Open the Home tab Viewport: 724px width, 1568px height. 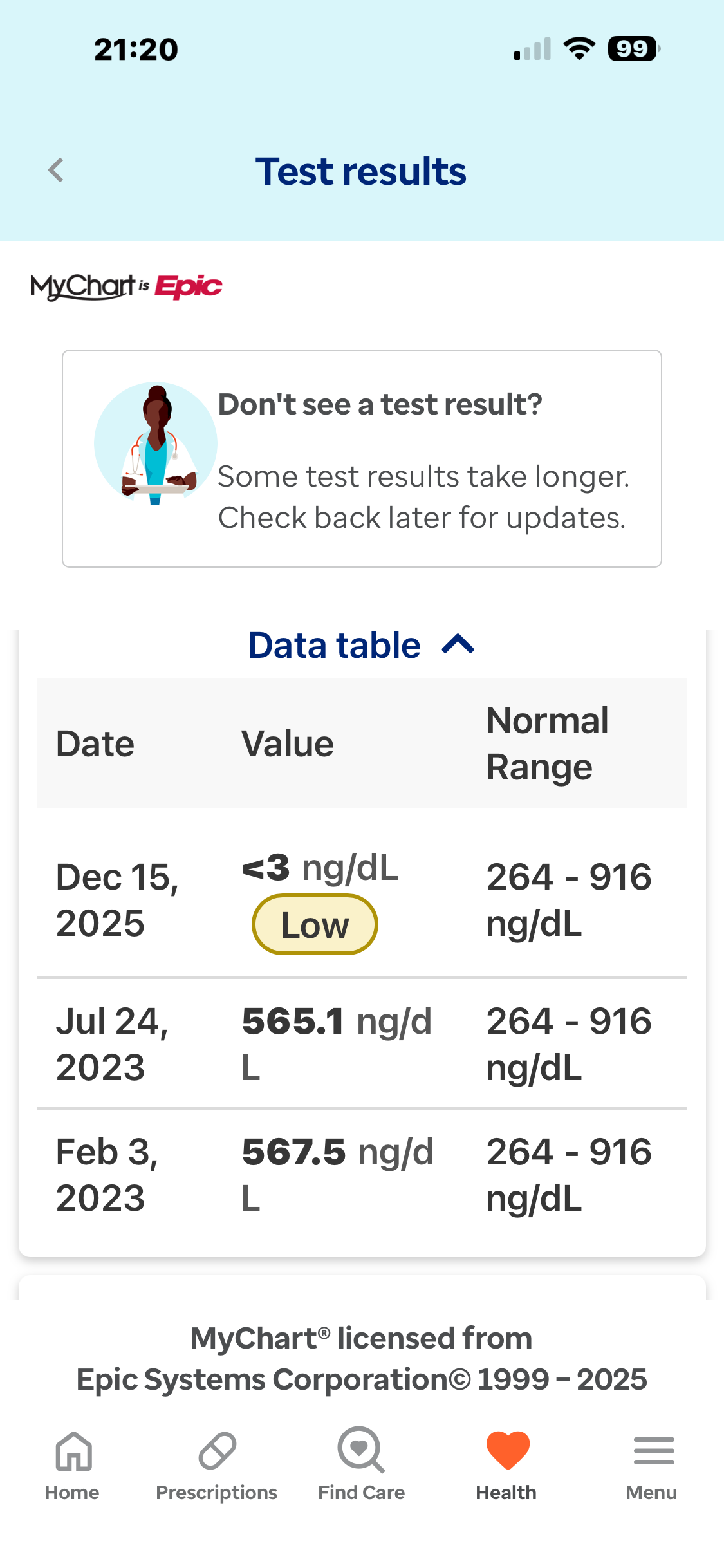(x=73, y=1464)
